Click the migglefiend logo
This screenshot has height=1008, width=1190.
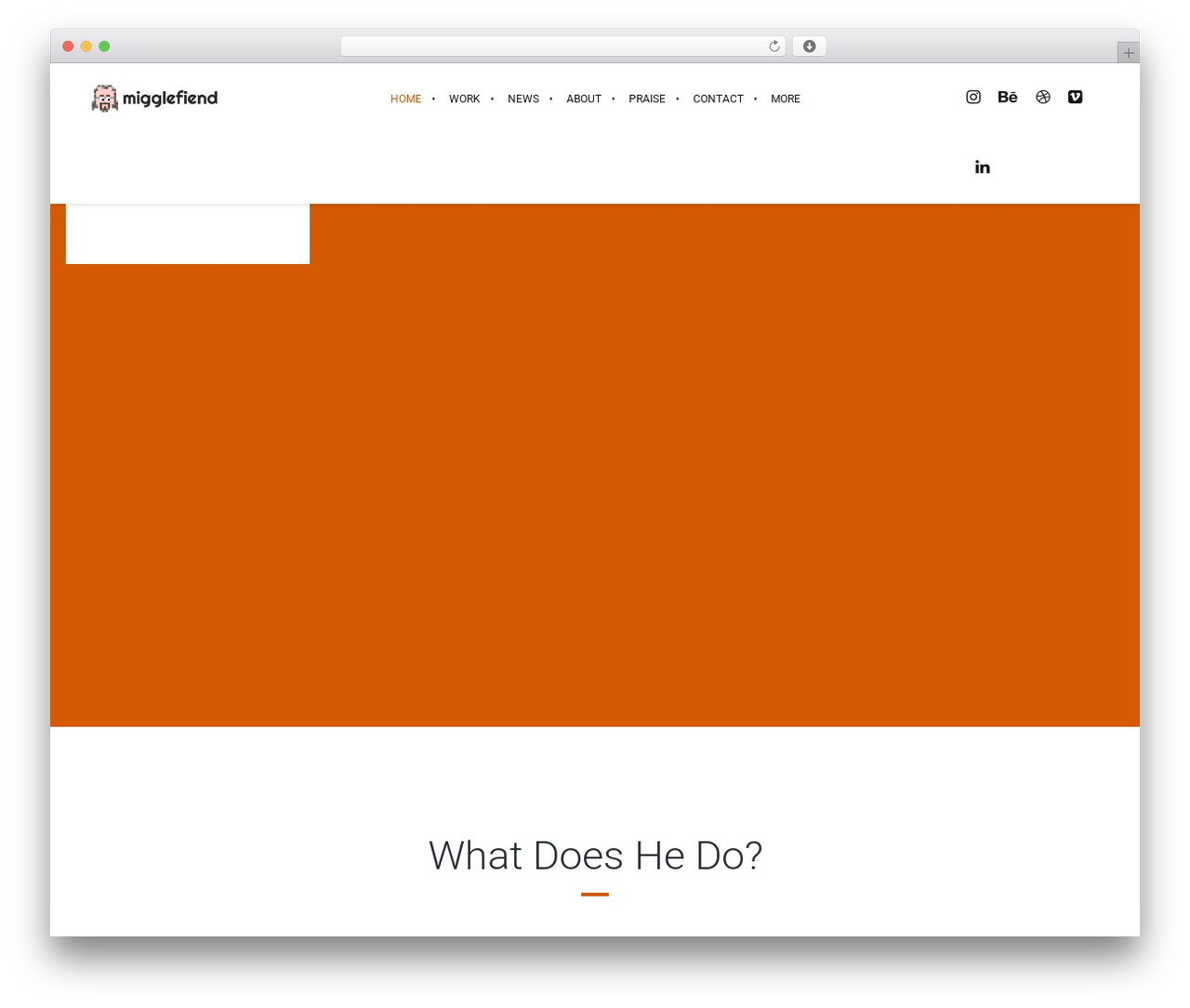coord(154,98)
